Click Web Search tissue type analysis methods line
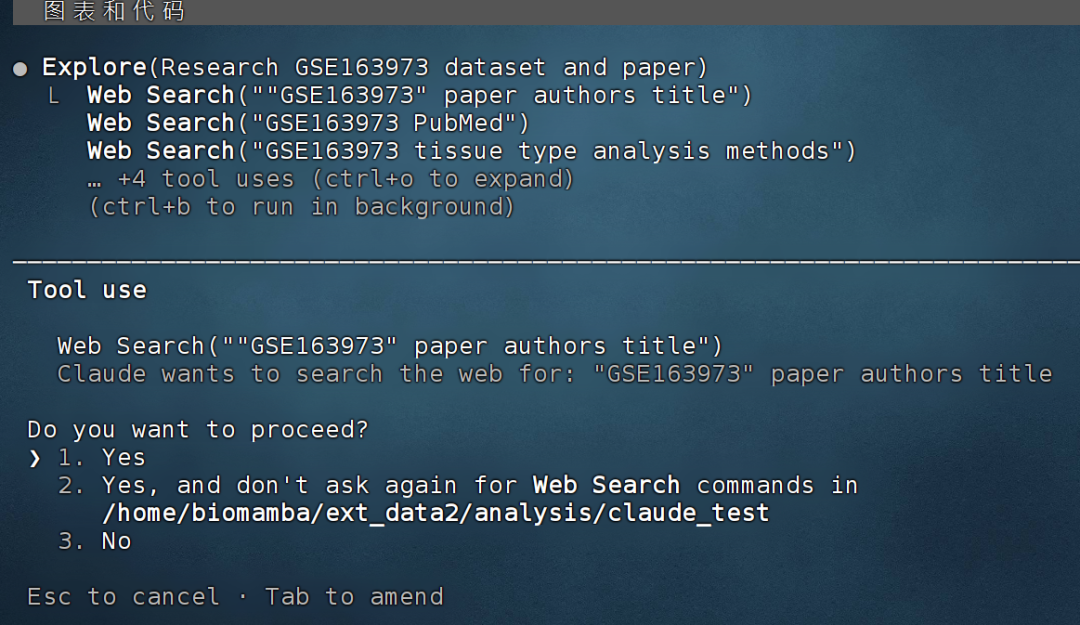The width and height of the screenshot is (1080, 625). pos(471,151)
